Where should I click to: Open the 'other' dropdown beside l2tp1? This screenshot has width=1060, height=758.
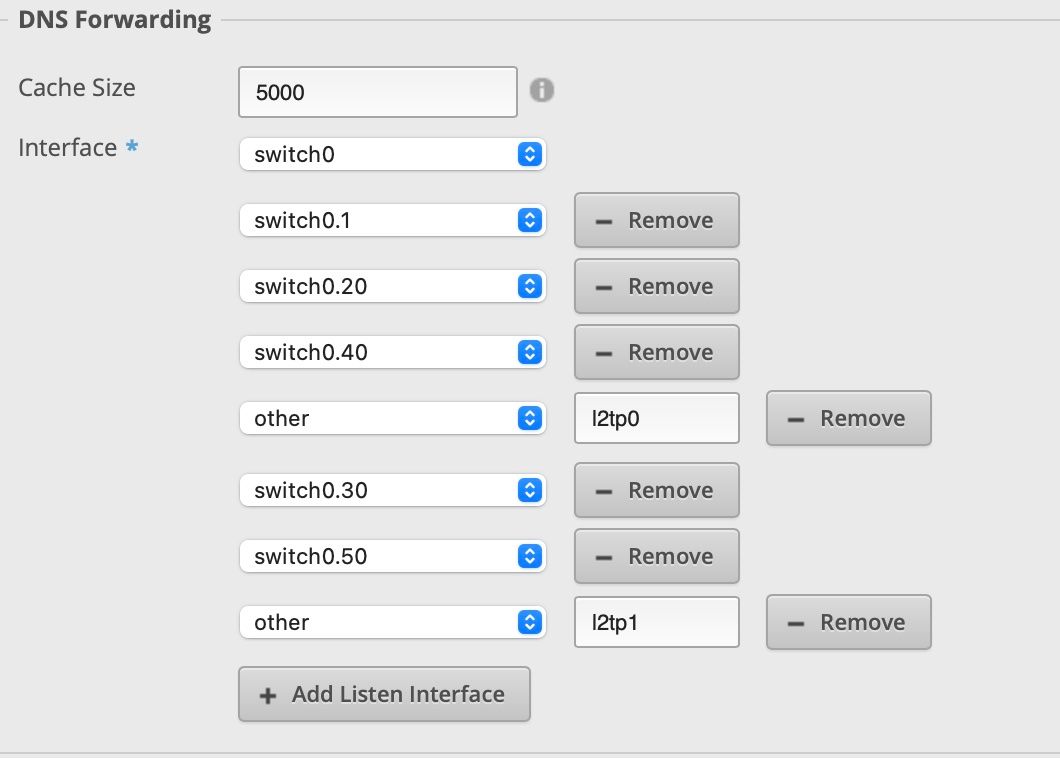click(392, 622)
